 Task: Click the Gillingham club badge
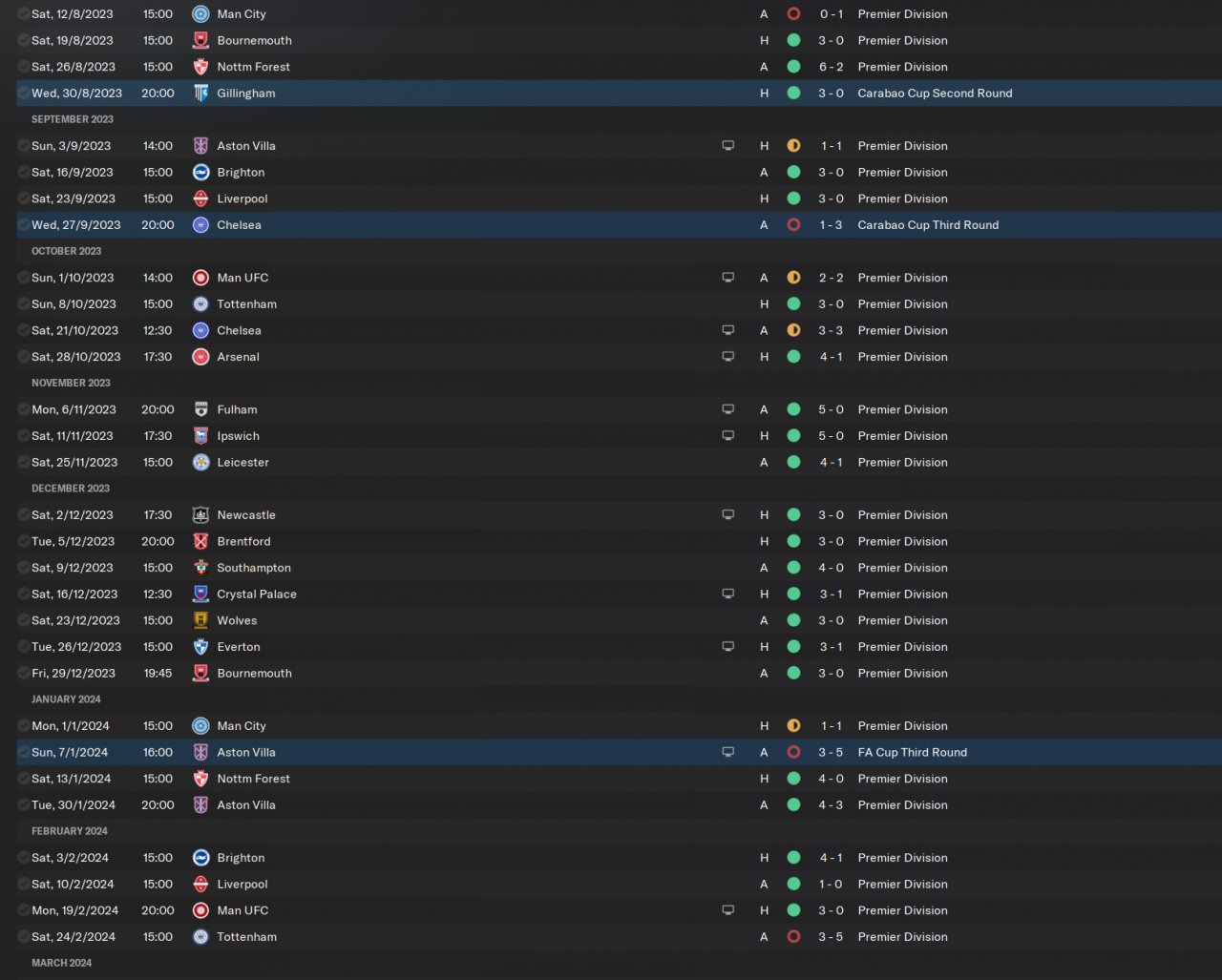click(200, 94)
